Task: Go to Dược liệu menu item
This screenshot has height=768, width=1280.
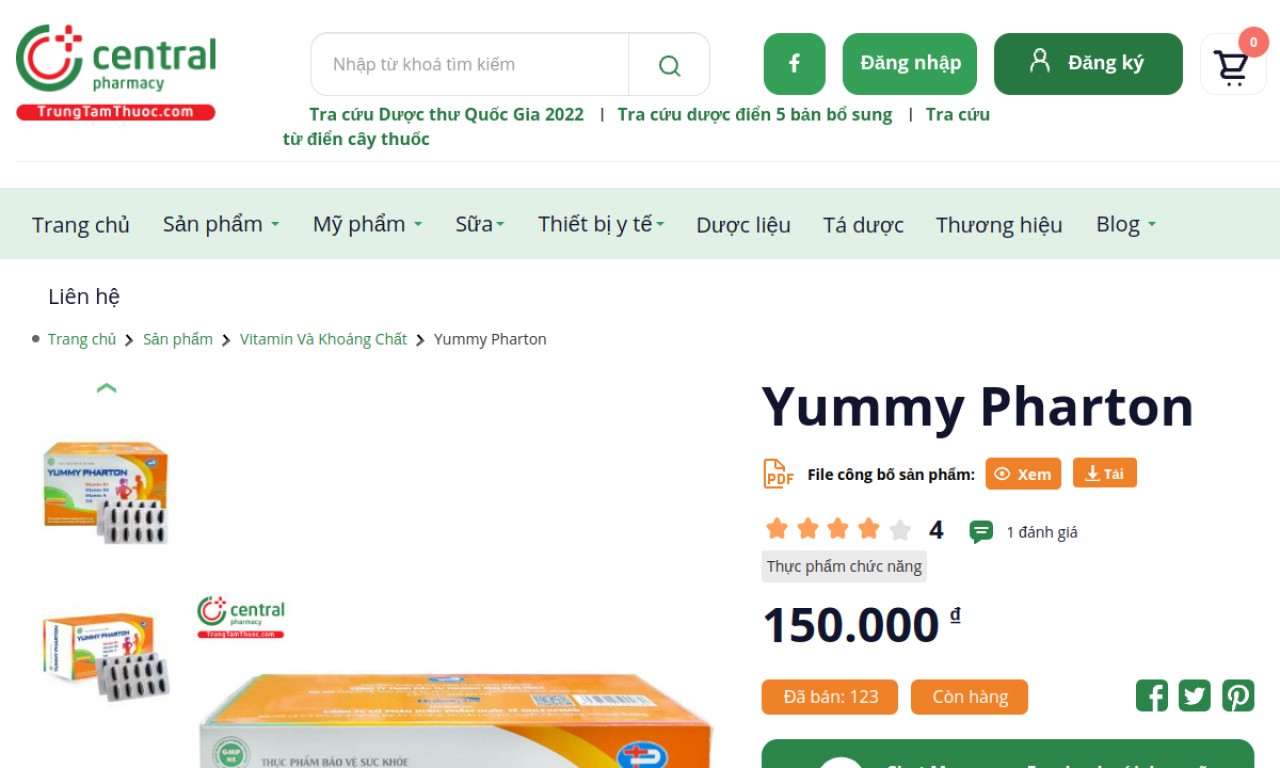Action: coord(743,225)
